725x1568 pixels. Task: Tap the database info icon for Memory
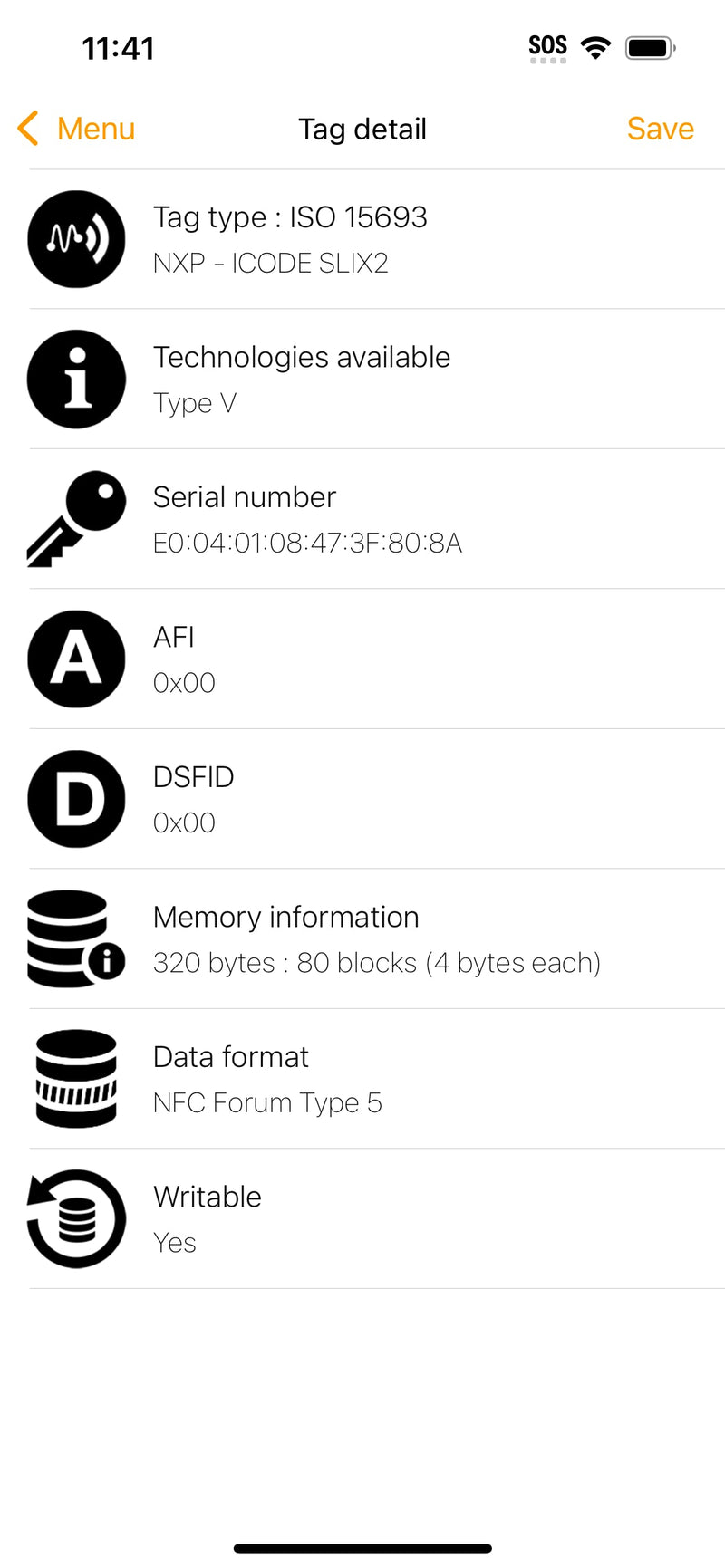click(76, 938)
